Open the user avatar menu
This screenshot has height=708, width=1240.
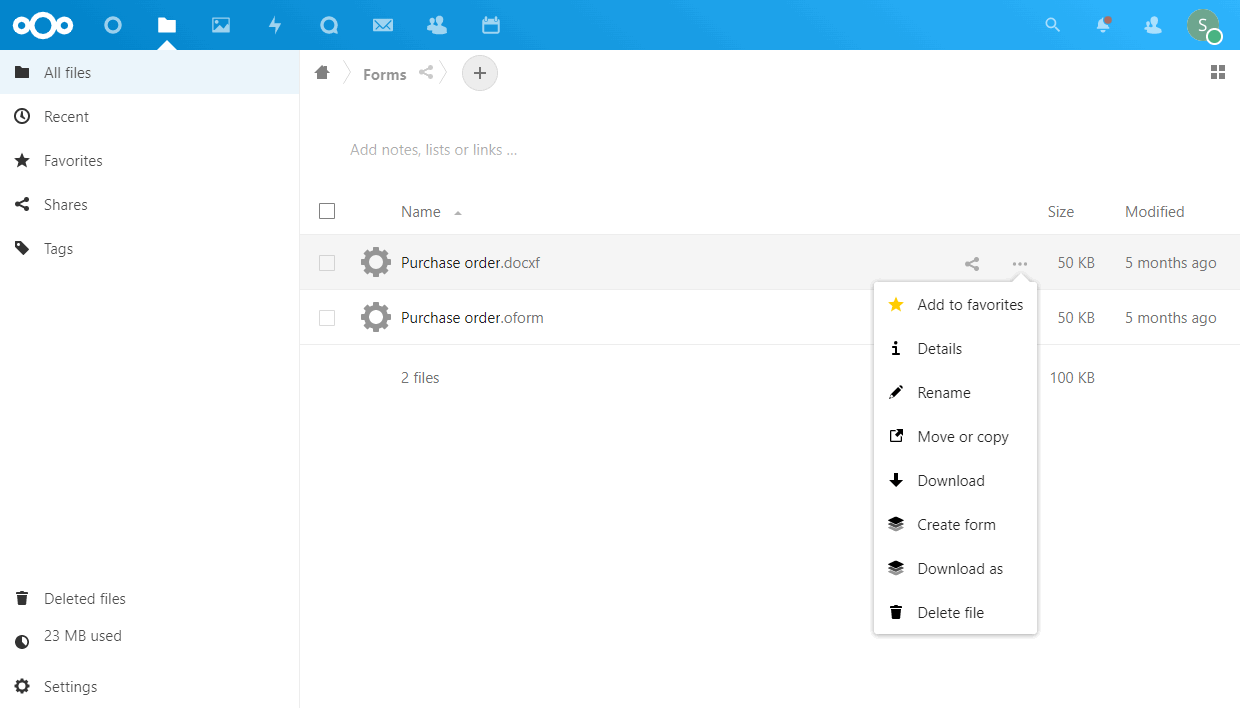coord(1203,25)
